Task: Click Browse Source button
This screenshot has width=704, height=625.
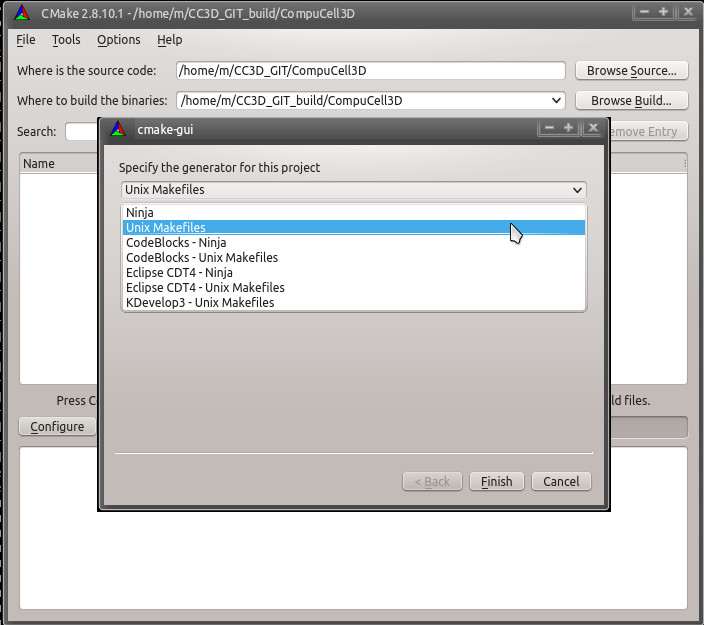Action: coord(631,71)
